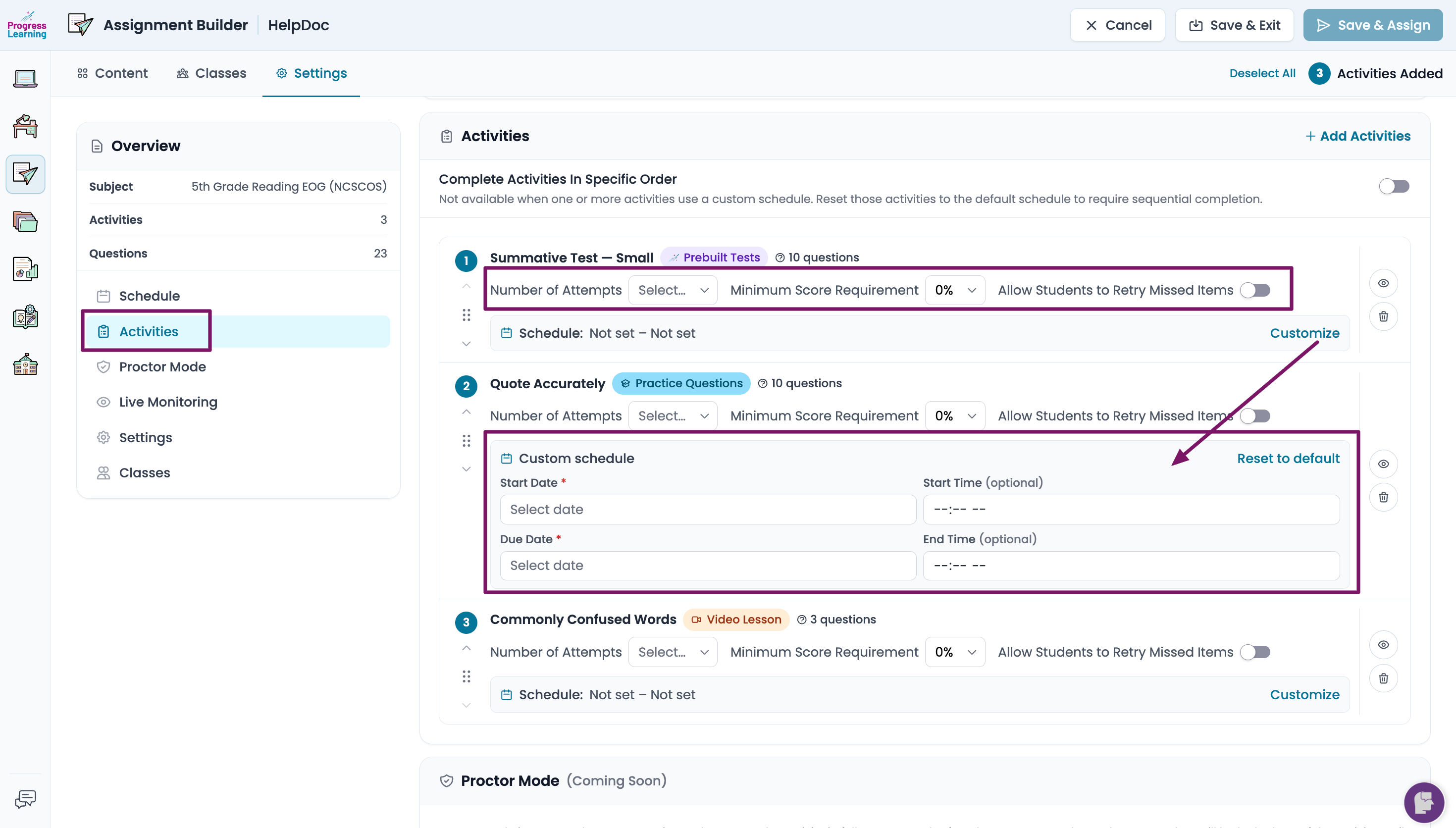
Task: Grab the drag handle for Commonly Confused Words
Action: point(466,677)
